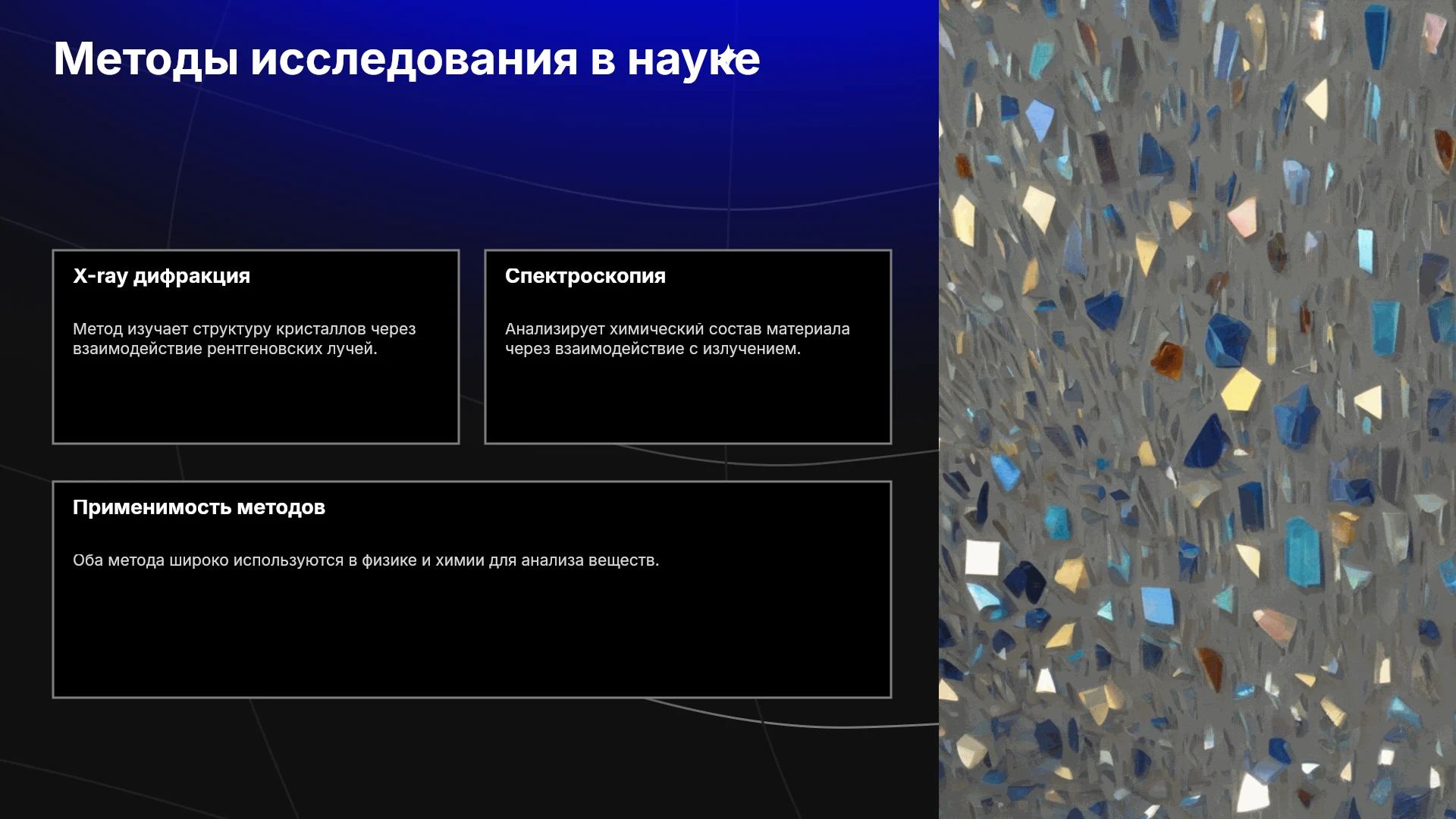Click the 'Оба метода широко используются' sentence
This screenshot has height=819, width=1456.
[366, 560]
